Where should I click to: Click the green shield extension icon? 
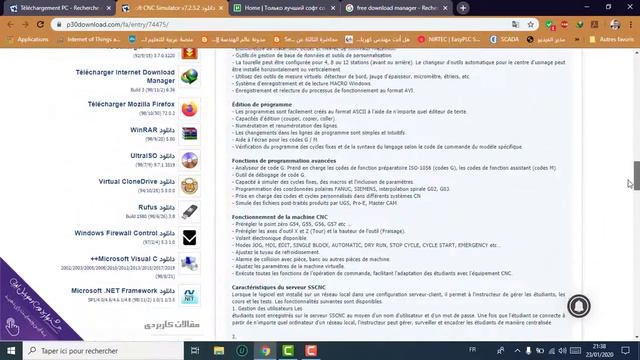[549, 25]
